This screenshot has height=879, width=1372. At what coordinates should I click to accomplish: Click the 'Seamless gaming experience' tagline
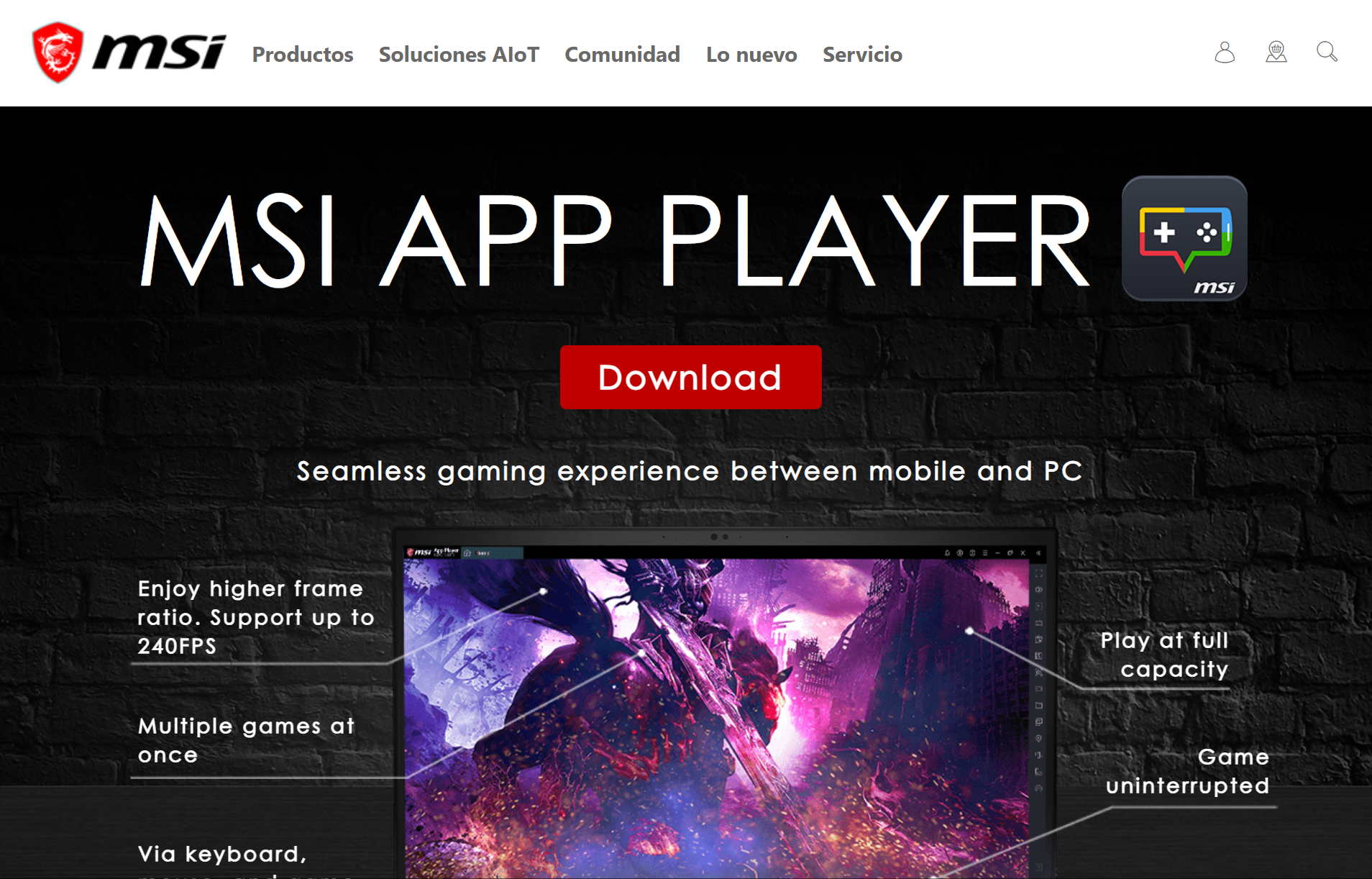(690, 471)
